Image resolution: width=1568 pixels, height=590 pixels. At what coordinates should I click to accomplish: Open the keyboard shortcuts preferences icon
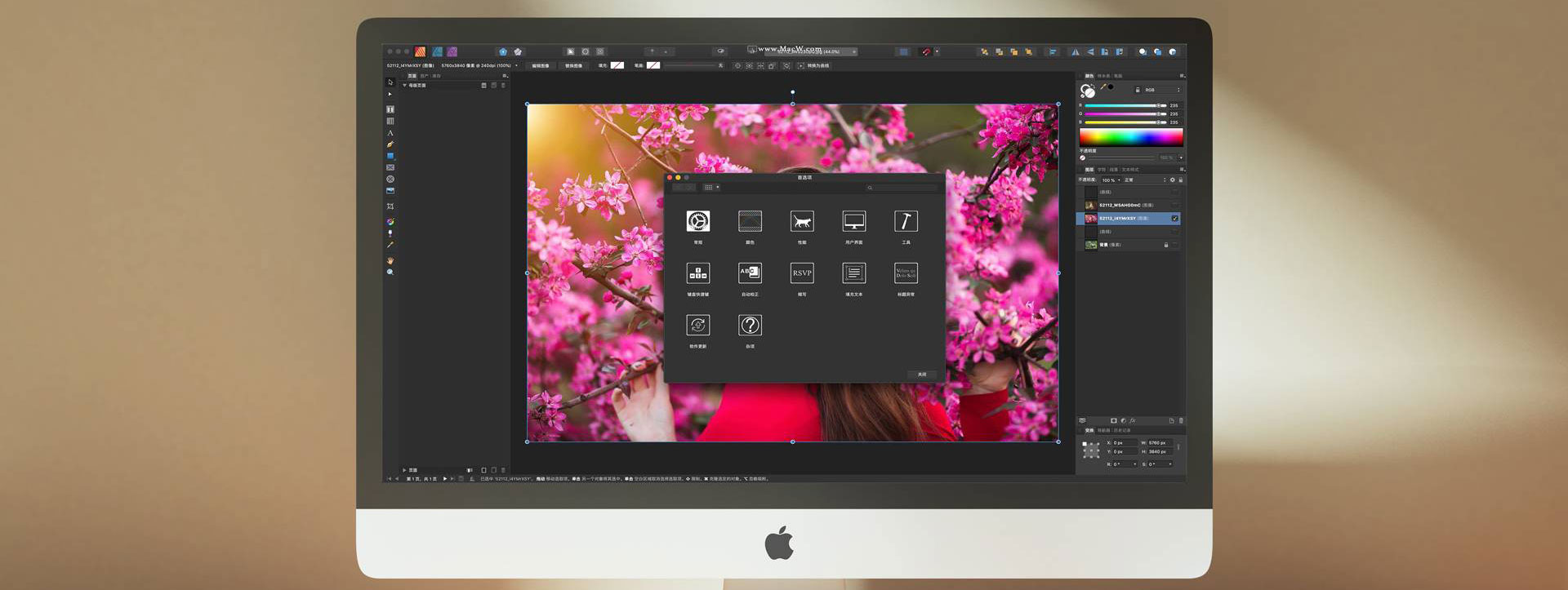pos(697,273)
